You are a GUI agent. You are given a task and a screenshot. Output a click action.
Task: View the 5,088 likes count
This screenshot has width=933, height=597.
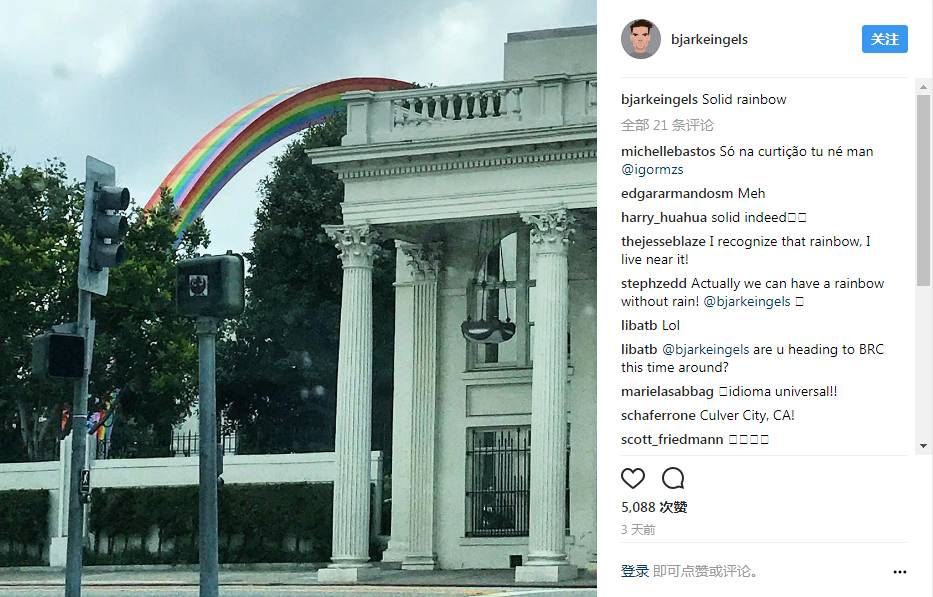click(654, 507)
